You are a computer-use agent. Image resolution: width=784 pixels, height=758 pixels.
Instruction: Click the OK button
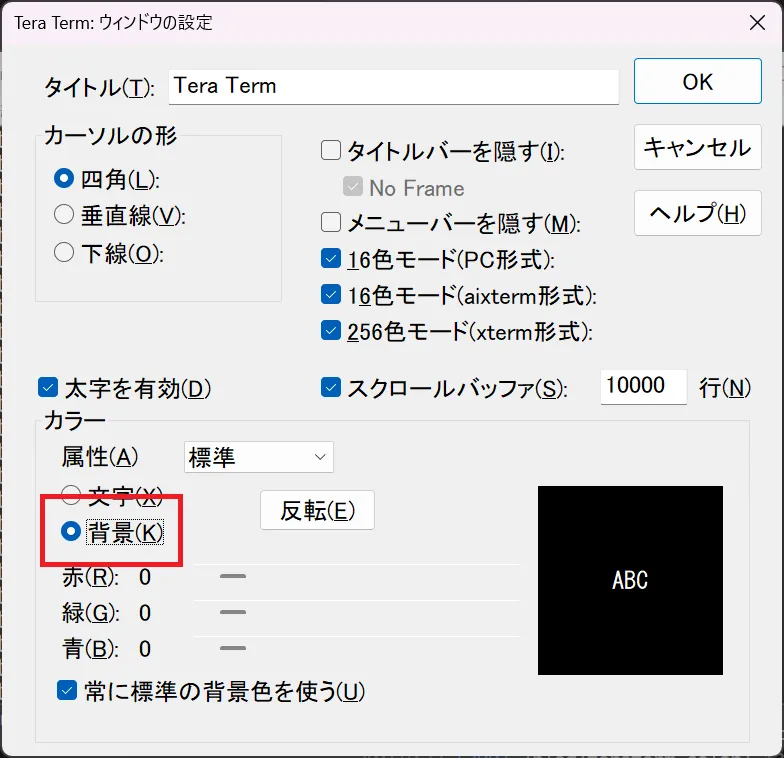click(x=698, y=81)
